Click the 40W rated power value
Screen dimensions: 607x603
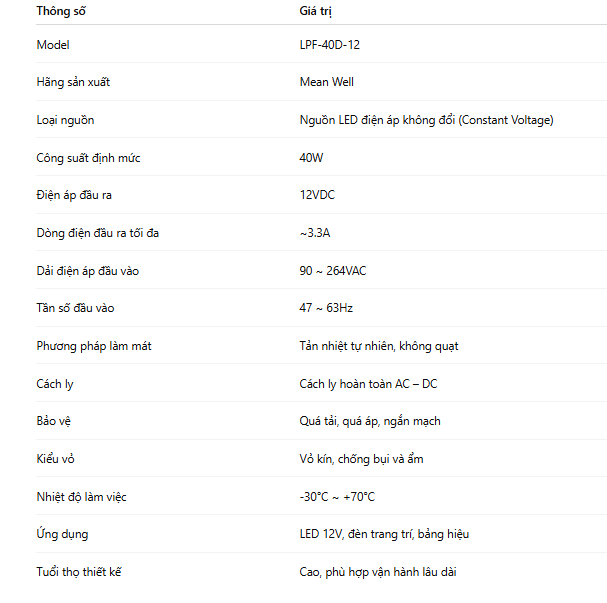[311, 158]
